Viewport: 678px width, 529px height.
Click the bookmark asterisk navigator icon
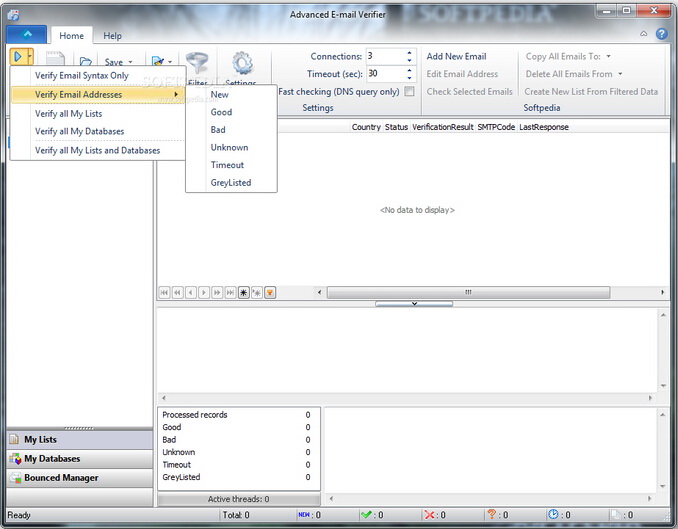pyautogui.click(x=244, y=293)
